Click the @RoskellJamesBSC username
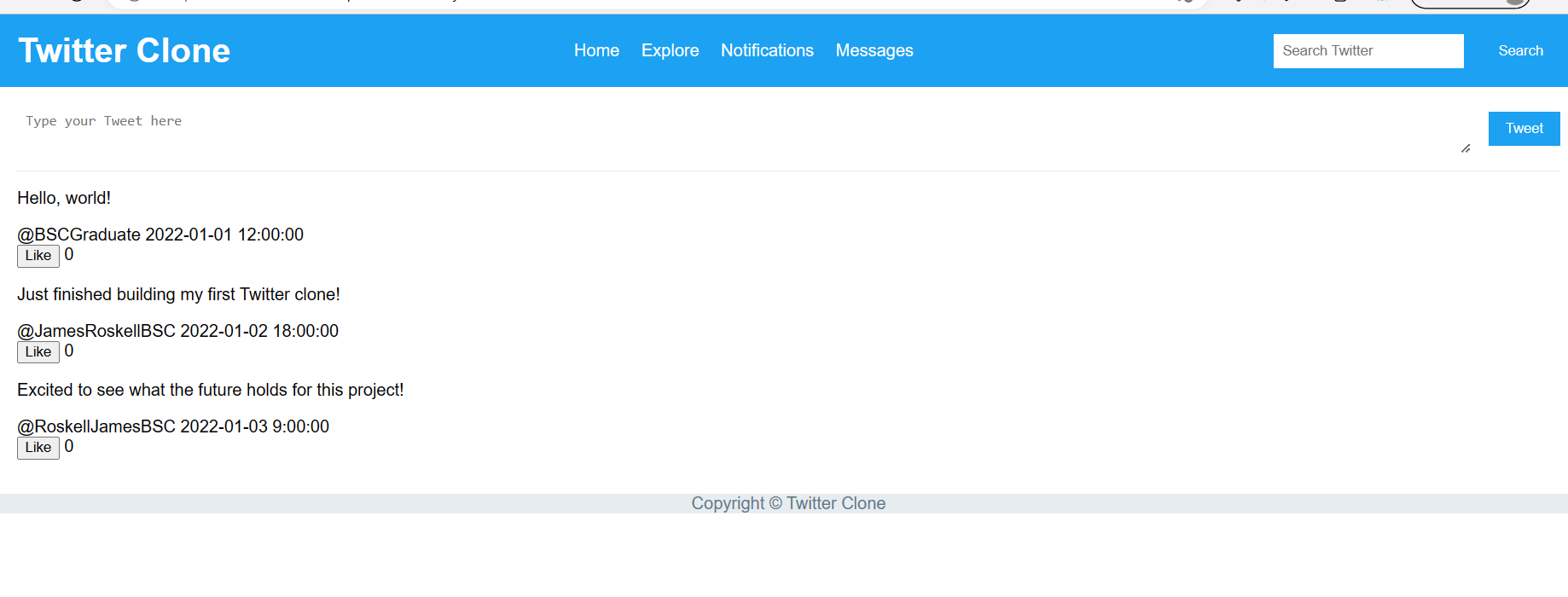Screen dimensions: 1568x597 point(96,426)
